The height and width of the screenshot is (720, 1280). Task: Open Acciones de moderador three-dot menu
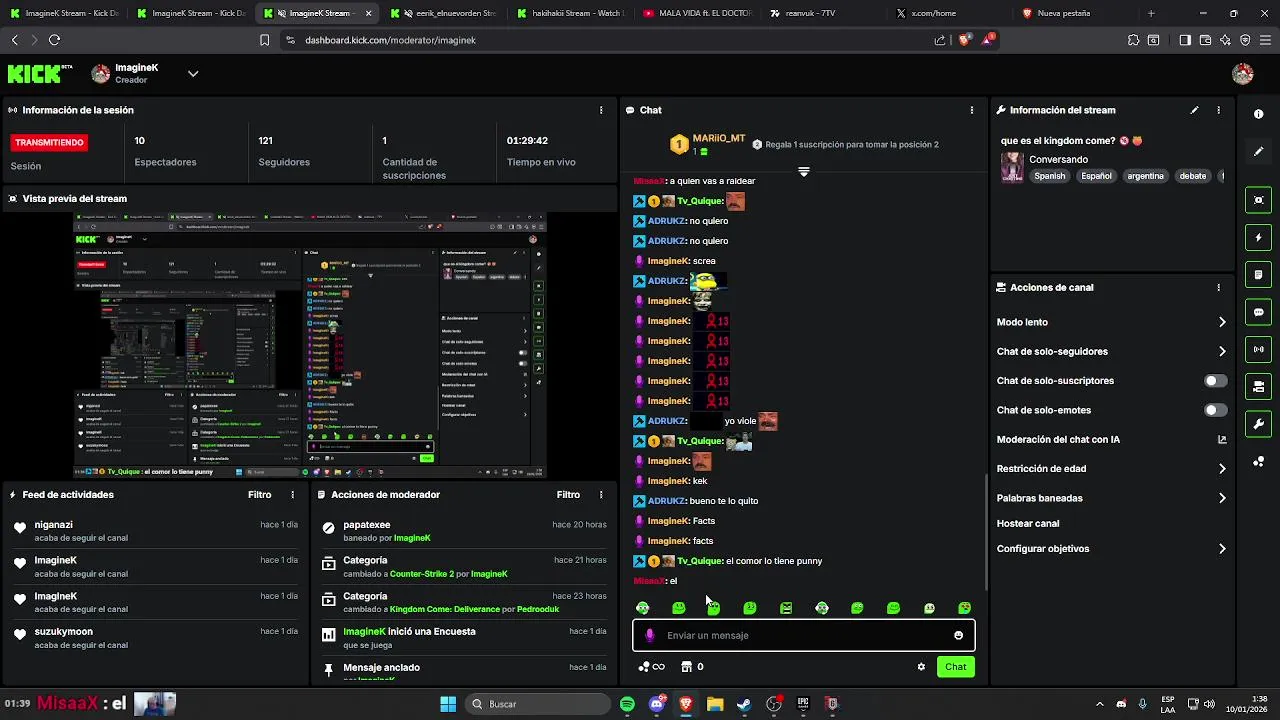click(x=601, y=494)
